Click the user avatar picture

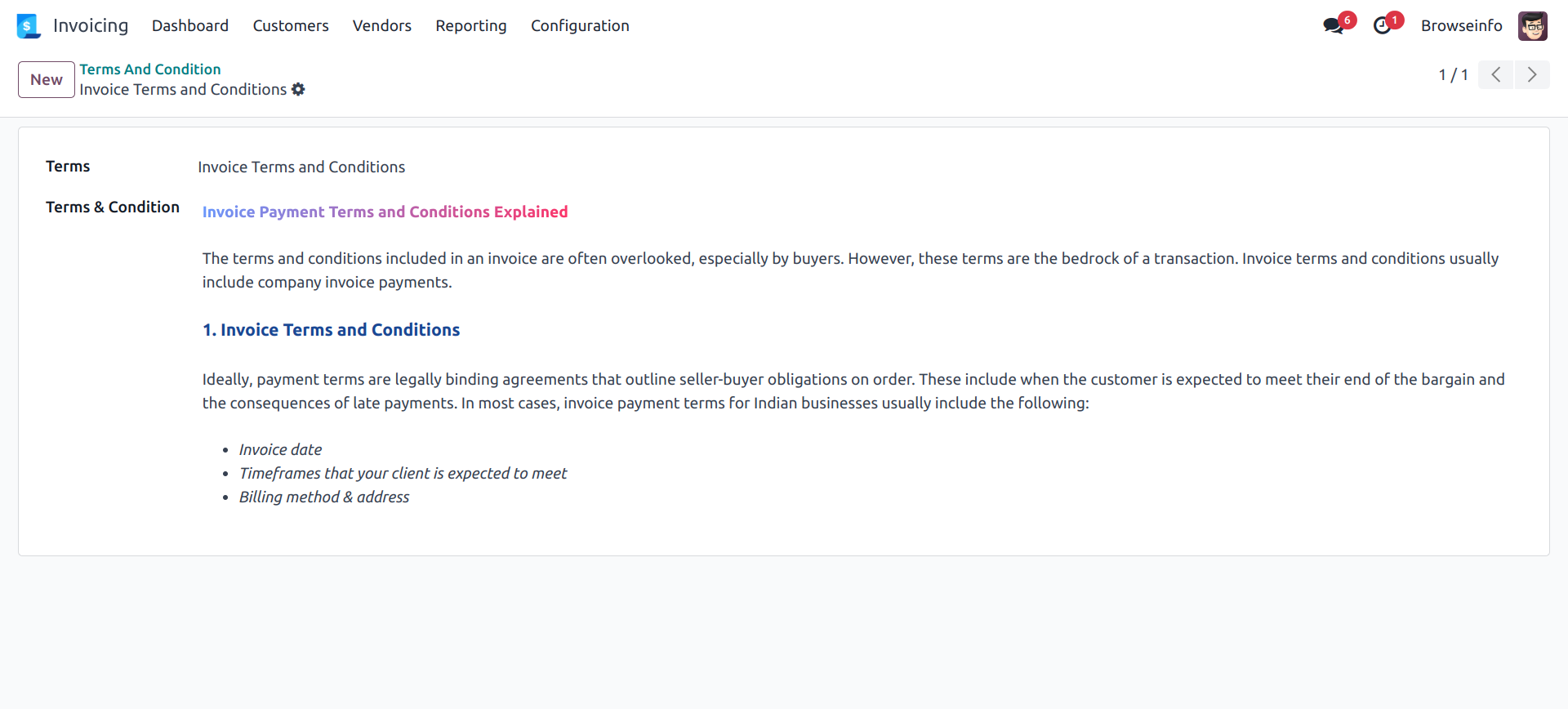click(x=1532, y=26)
